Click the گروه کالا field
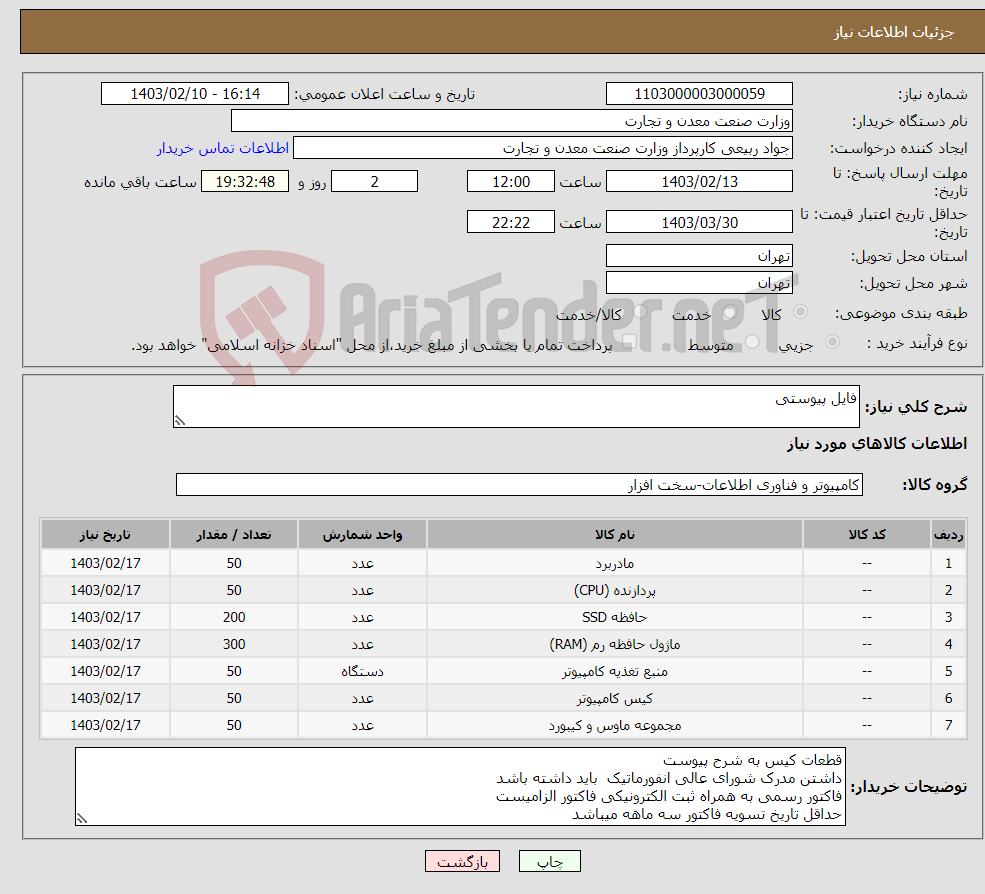This screenshot has height=894, width=985. tap(520, 484)
